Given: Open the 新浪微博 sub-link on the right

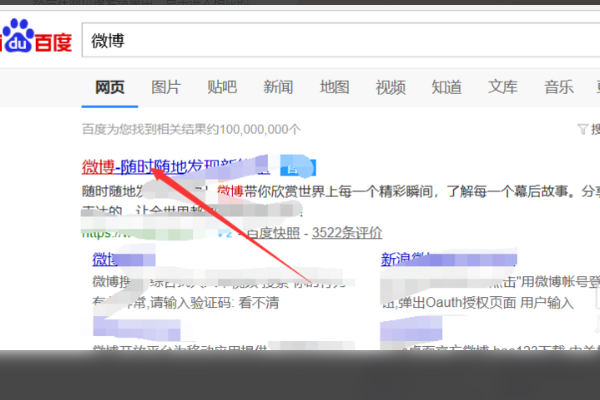Looking at the screenshot, I should pos(448,259).
